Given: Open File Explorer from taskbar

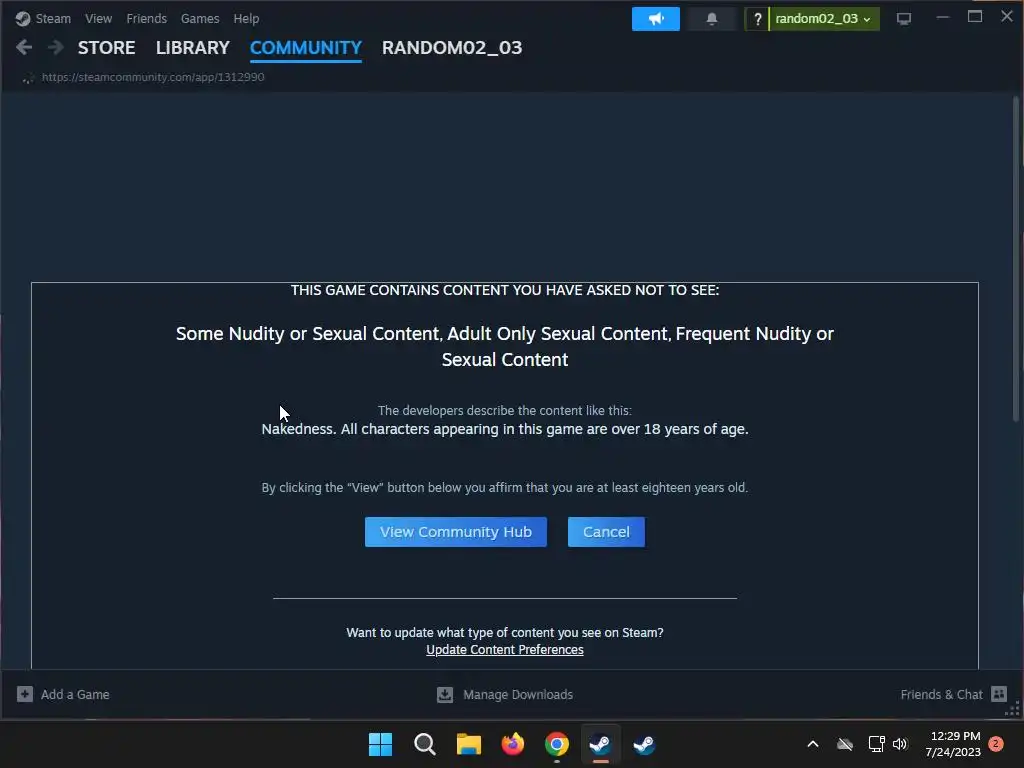Looking at the screenshot, I should [x=468, y=744].
